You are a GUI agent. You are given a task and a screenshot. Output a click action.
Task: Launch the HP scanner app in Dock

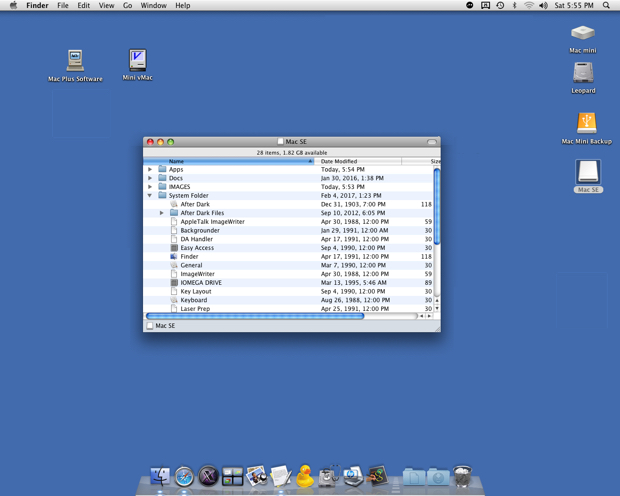coord(353,476)
